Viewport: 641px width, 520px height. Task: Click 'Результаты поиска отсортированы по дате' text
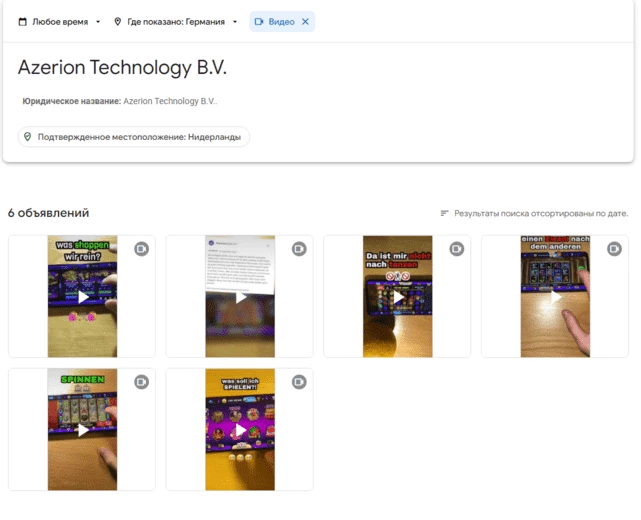[541, 213]
